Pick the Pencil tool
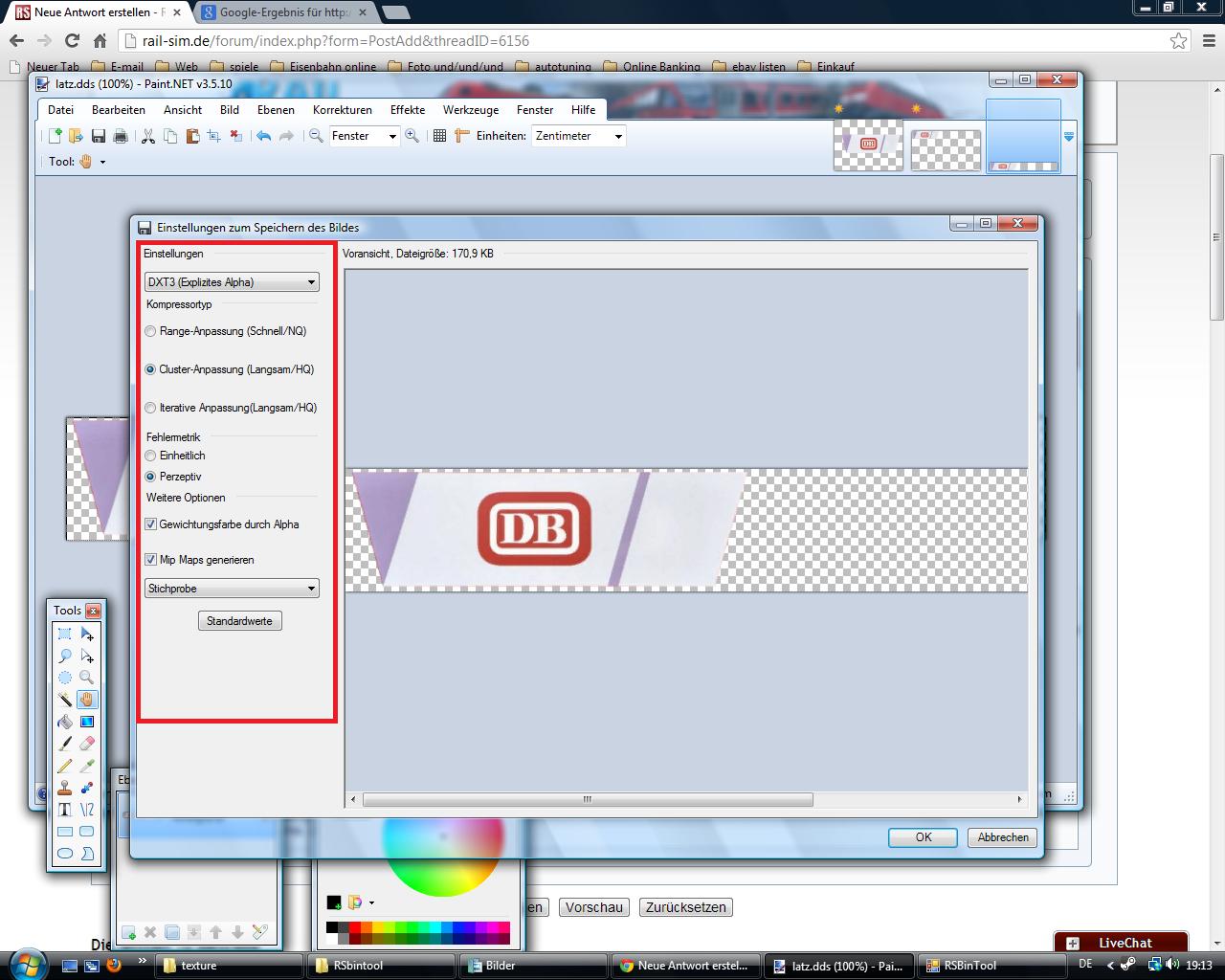 coord(64,766)
